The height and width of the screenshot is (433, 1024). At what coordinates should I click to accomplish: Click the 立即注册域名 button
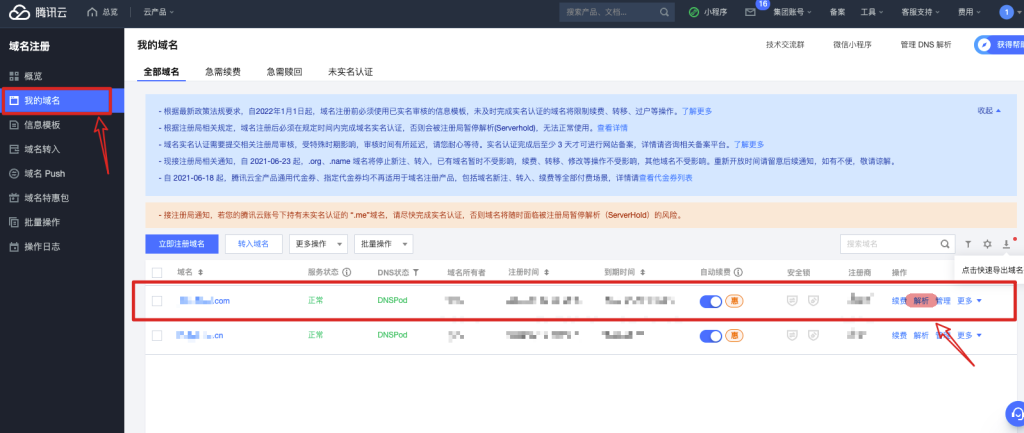click(x=182, y=244)
